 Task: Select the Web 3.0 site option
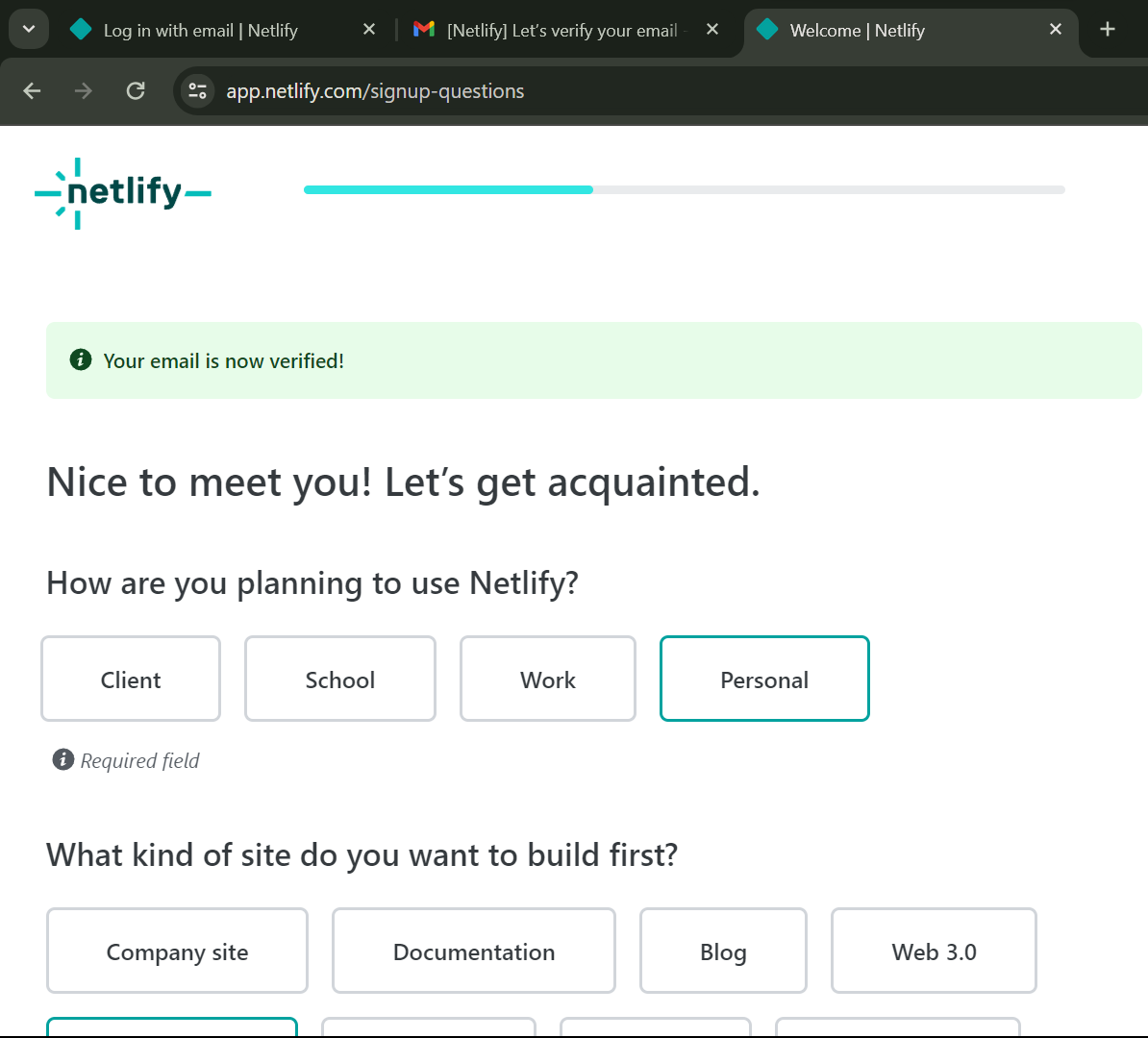point(933,951)
